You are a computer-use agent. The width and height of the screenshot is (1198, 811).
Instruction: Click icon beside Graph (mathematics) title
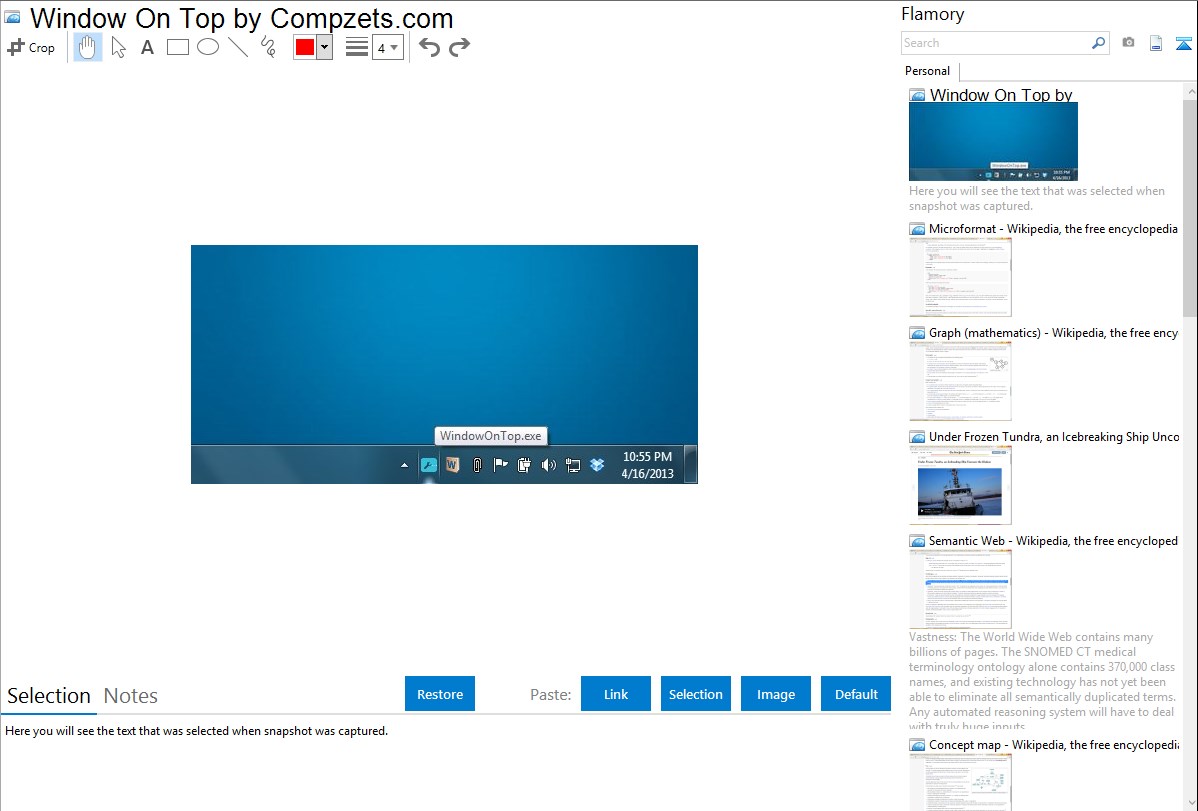(917, 333)
